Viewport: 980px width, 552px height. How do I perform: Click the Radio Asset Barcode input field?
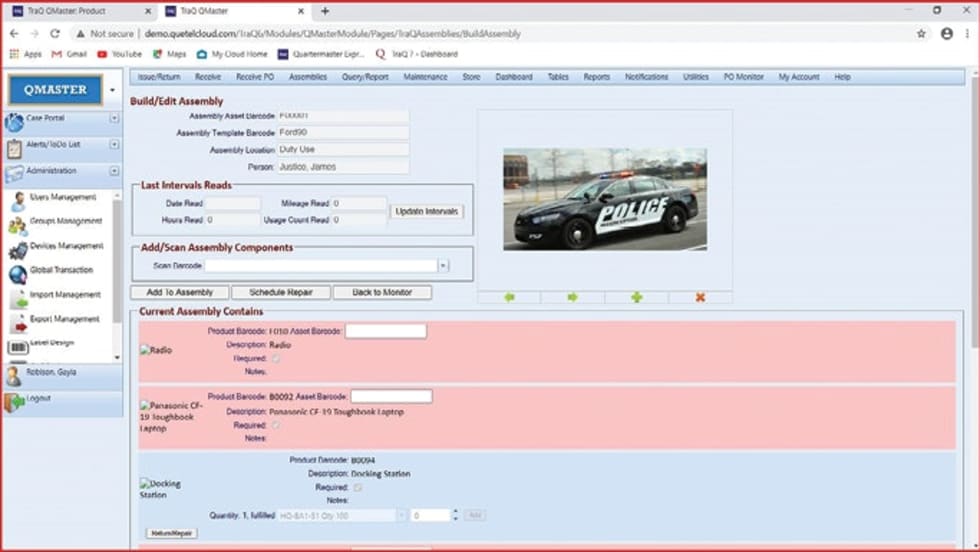pos(385,331)
